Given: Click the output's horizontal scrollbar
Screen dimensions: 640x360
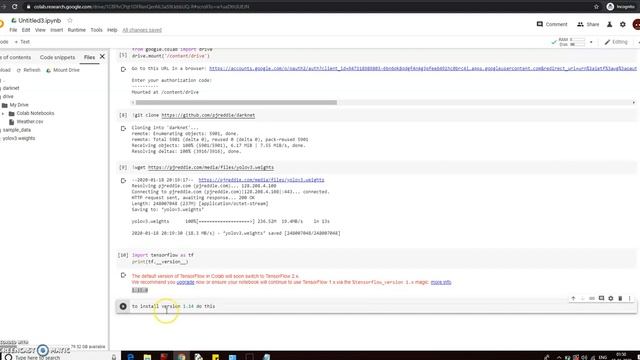Looking at the screenshot, I should pyautogui.click(x=236, y=102).
